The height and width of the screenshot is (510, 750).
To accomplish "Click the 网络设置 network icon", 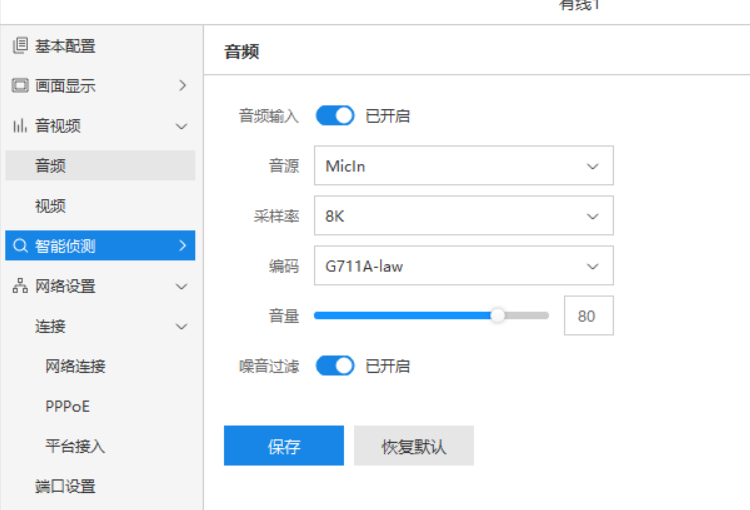I will click(x=19, y=286).
